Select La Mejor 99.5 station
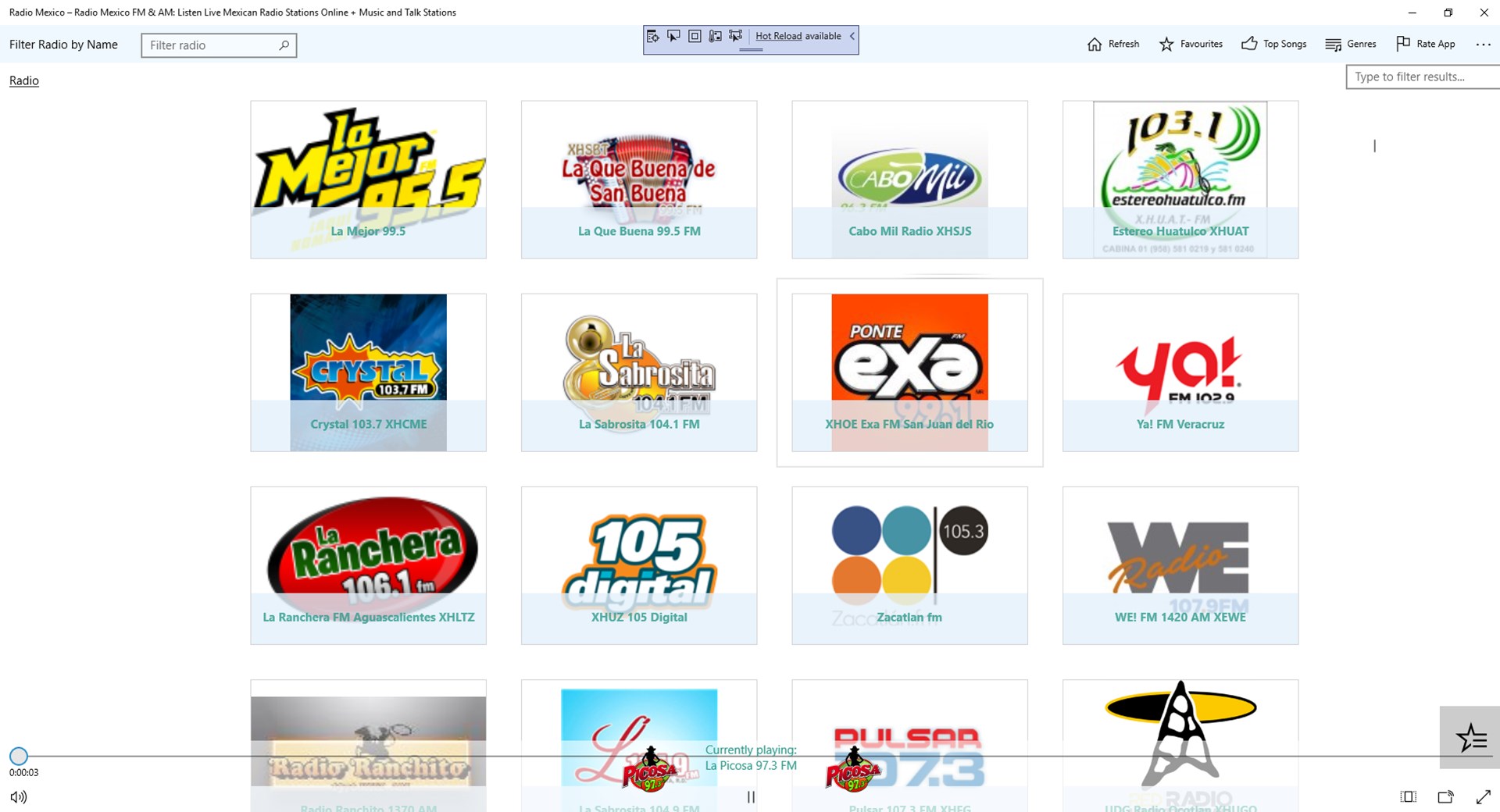The image size is (1500, 812). (368, 180)
